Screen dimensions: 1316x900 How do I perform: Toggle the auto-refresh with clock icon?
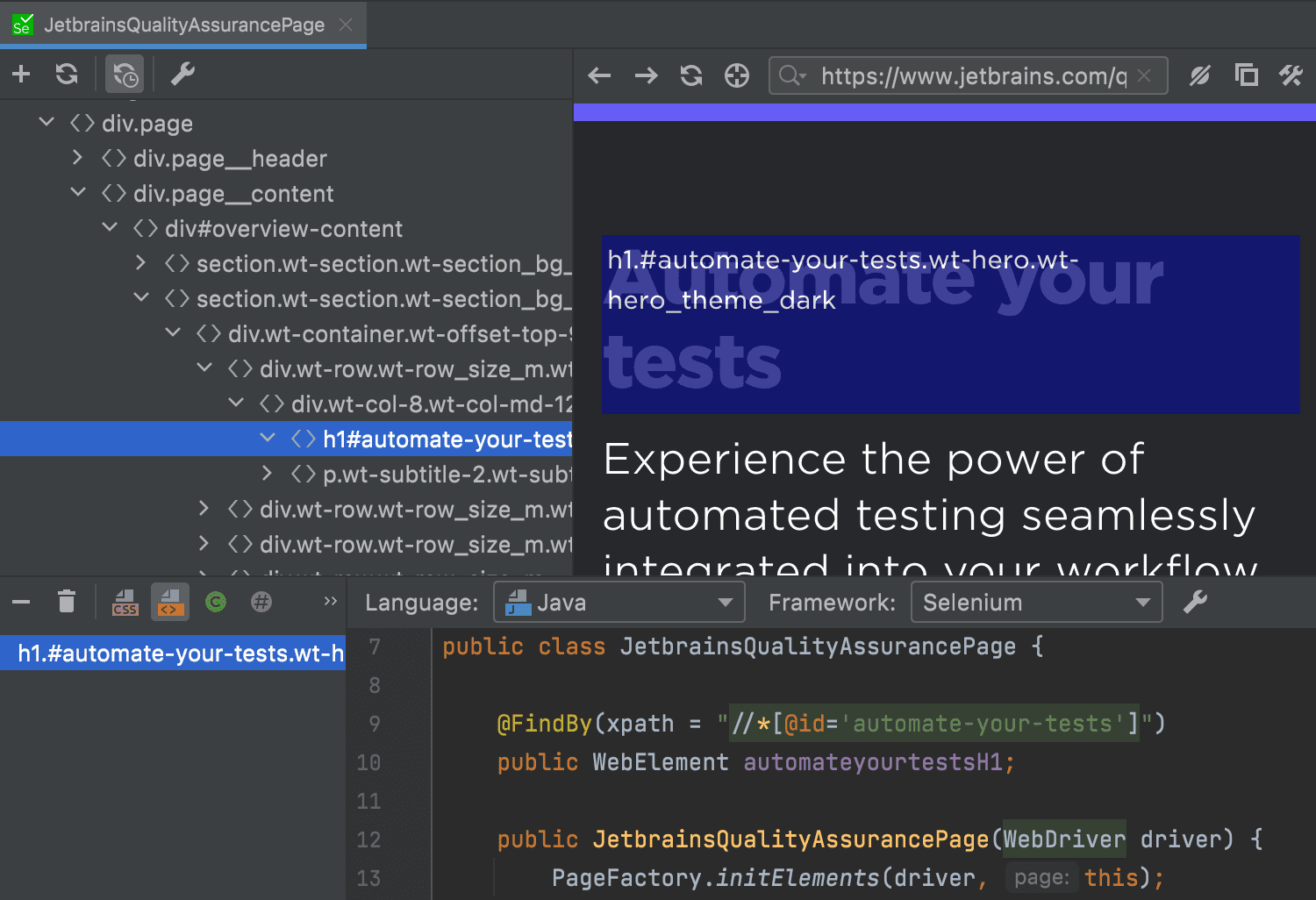(125, 75)
